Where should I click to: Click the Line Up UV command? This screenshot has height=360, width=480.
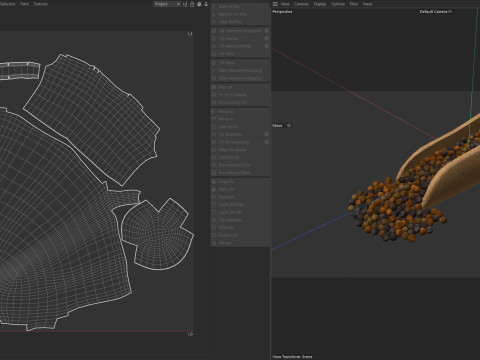pyautogui.click(x=240, y=127)
